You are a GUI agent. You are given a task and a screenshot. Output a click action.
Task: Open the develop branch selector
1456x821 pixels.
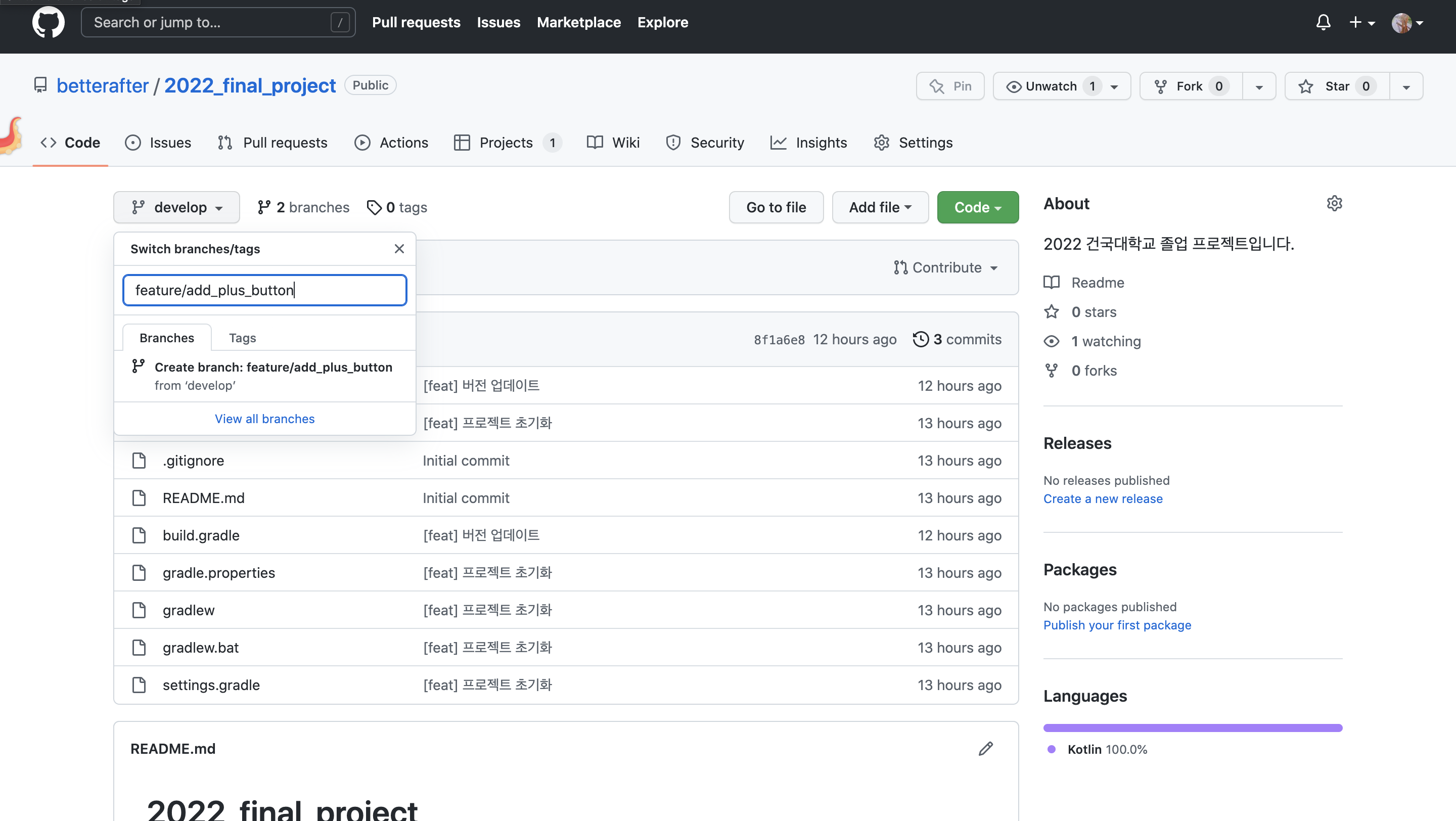[x=176, y=207]
